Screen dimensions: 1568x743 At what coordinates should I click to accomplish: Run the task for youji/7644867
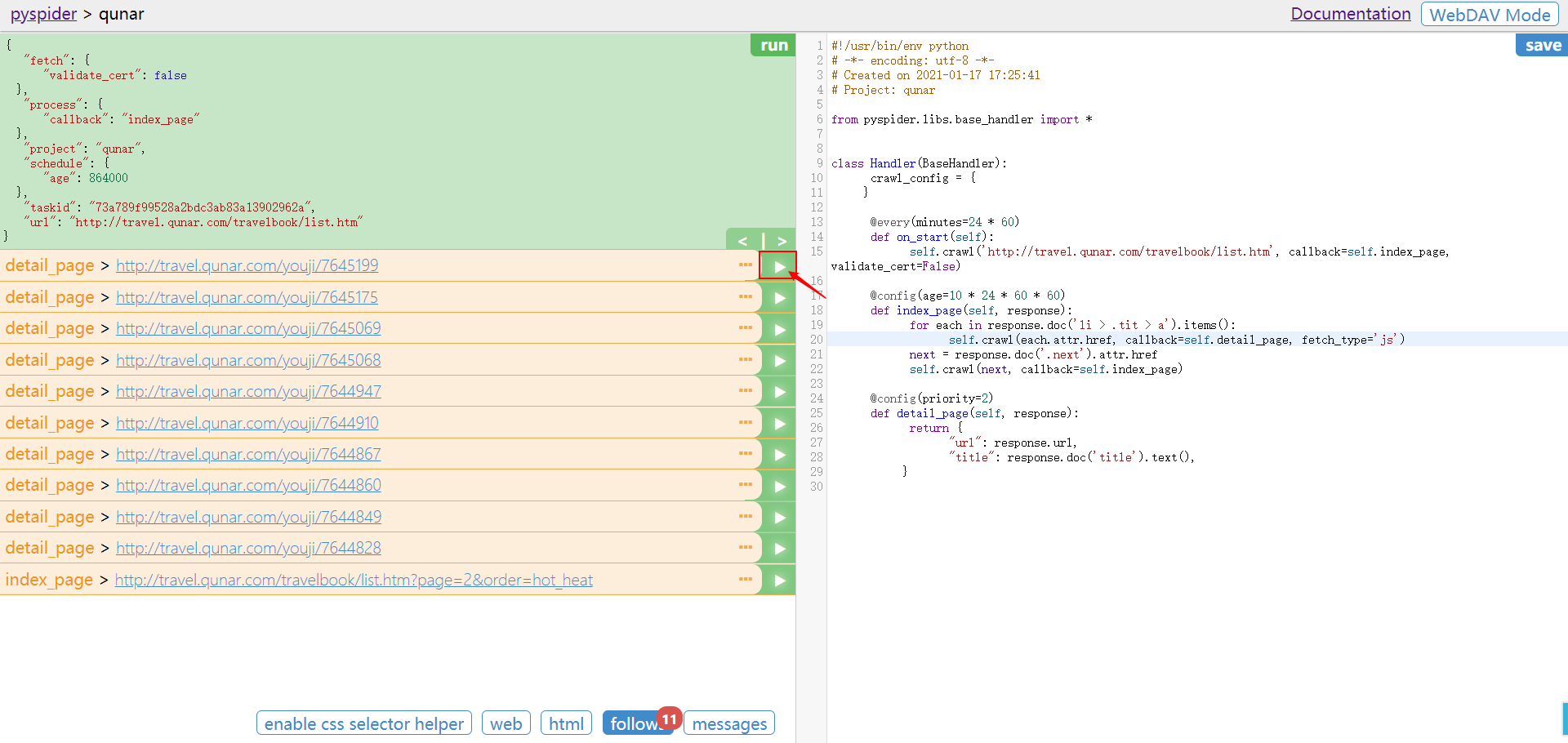tap(778, 455)
